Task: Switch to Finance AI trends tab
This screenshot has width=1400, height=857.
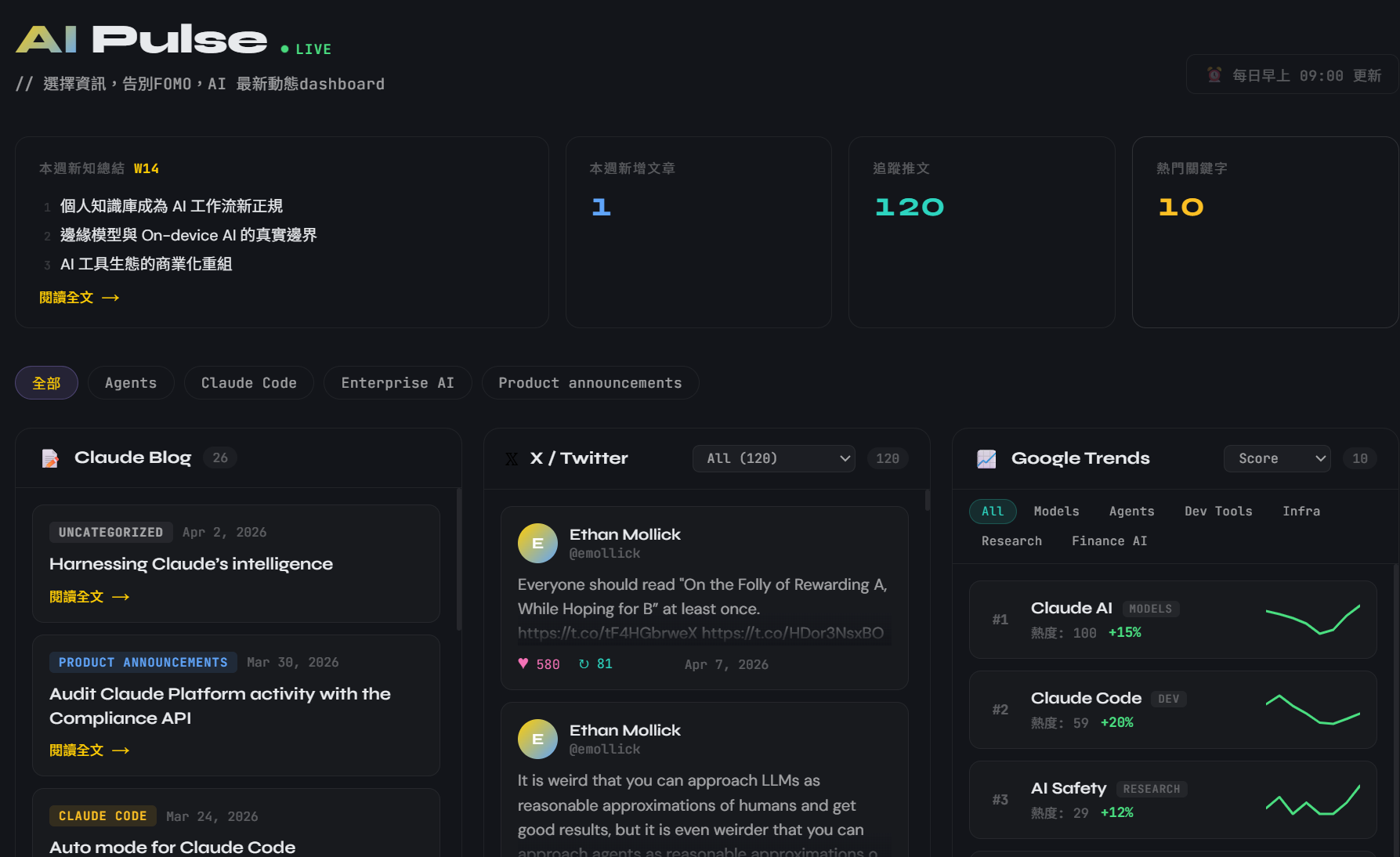Action: coord(1109,541)
